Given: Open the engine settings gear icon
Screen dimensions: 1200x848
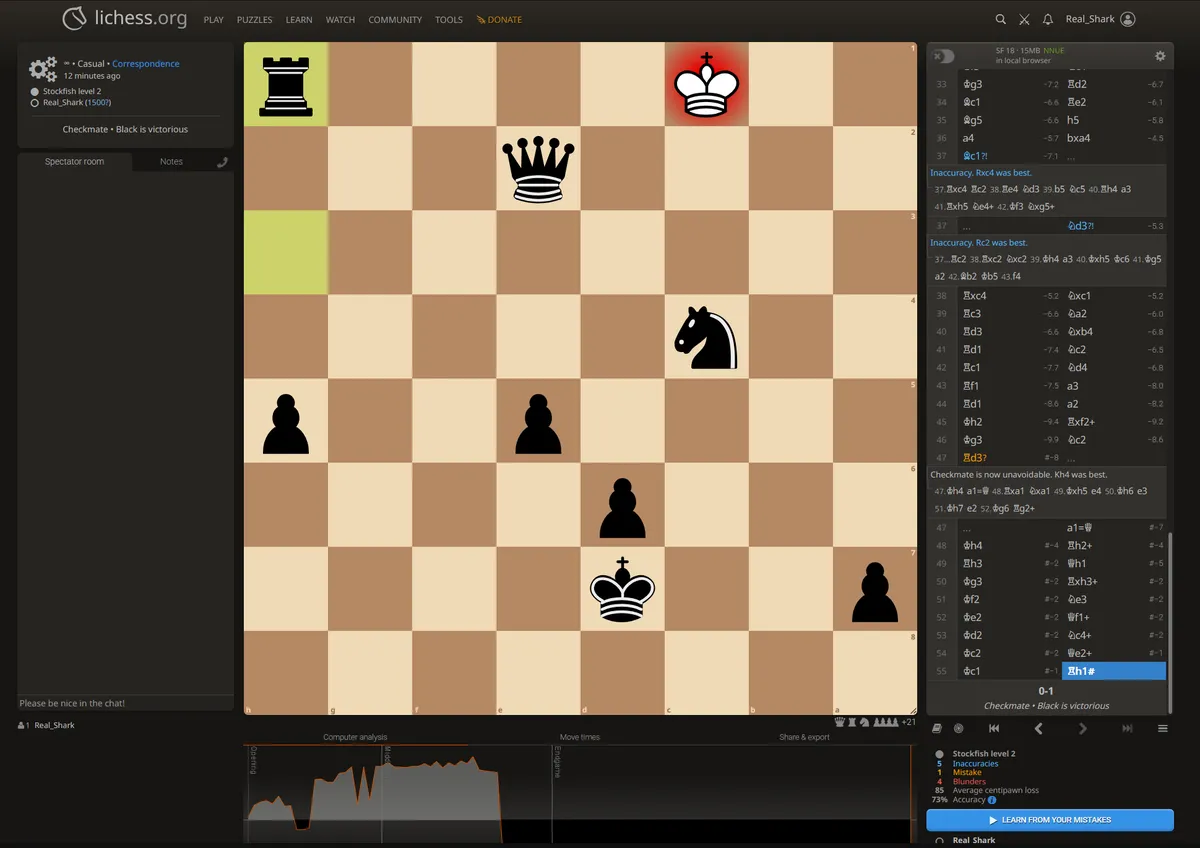Looking at the screenshot, I should [x=1159, y=56].
